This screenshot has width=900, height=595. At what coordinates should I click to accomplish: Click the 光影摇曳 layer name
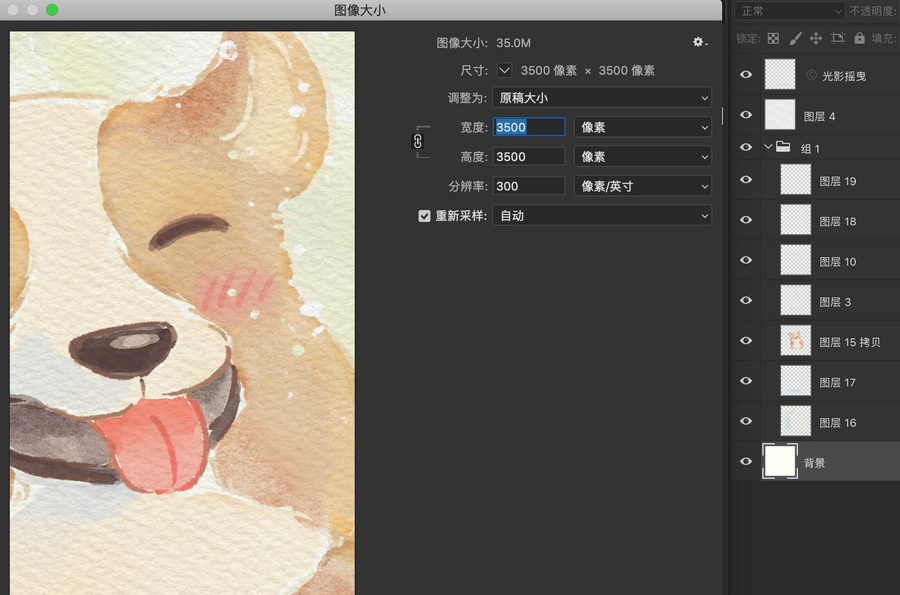(844, 76)
